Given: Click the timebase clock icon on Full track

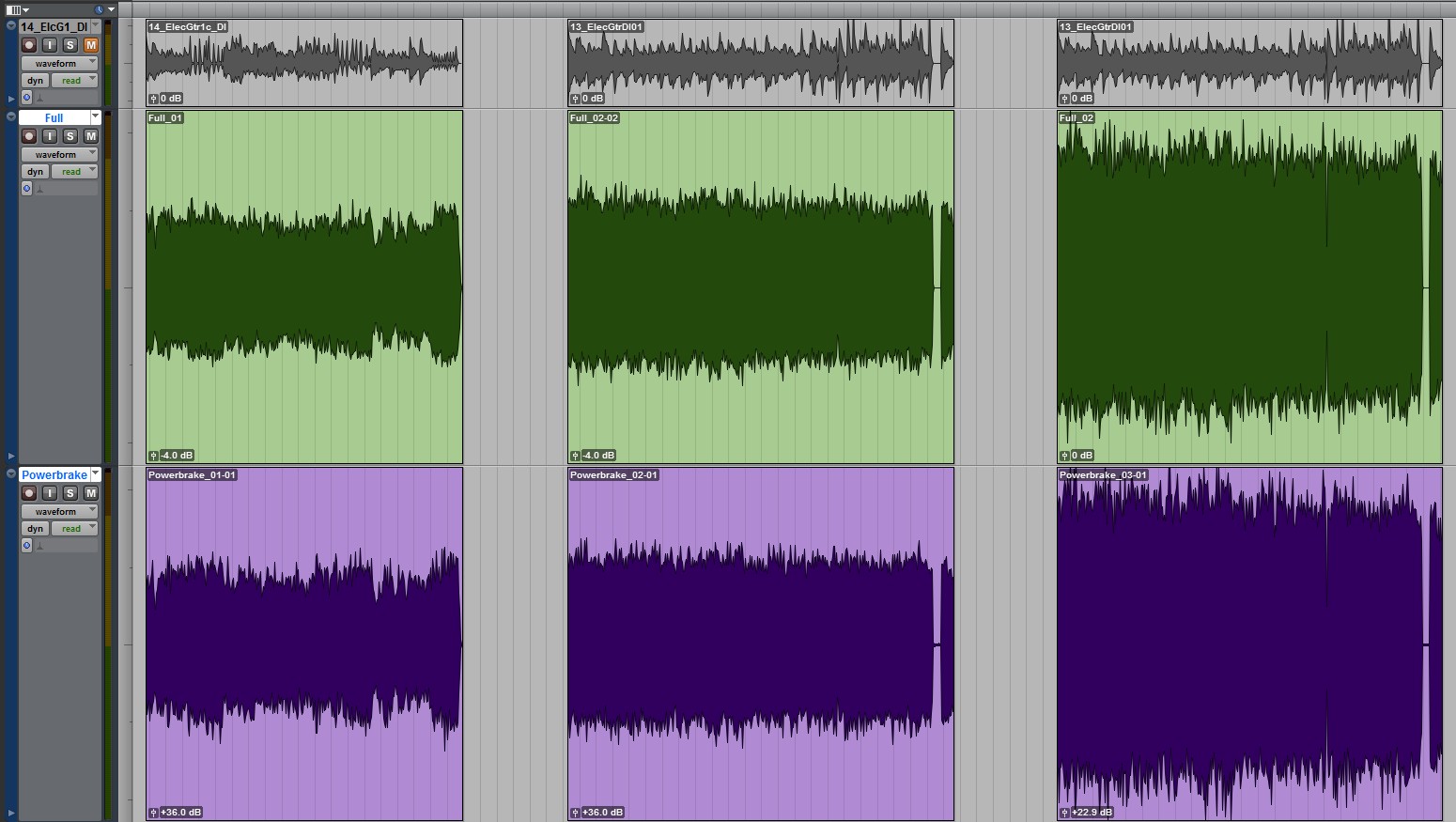Looking at the screenshot, I should tap(26, 189).
